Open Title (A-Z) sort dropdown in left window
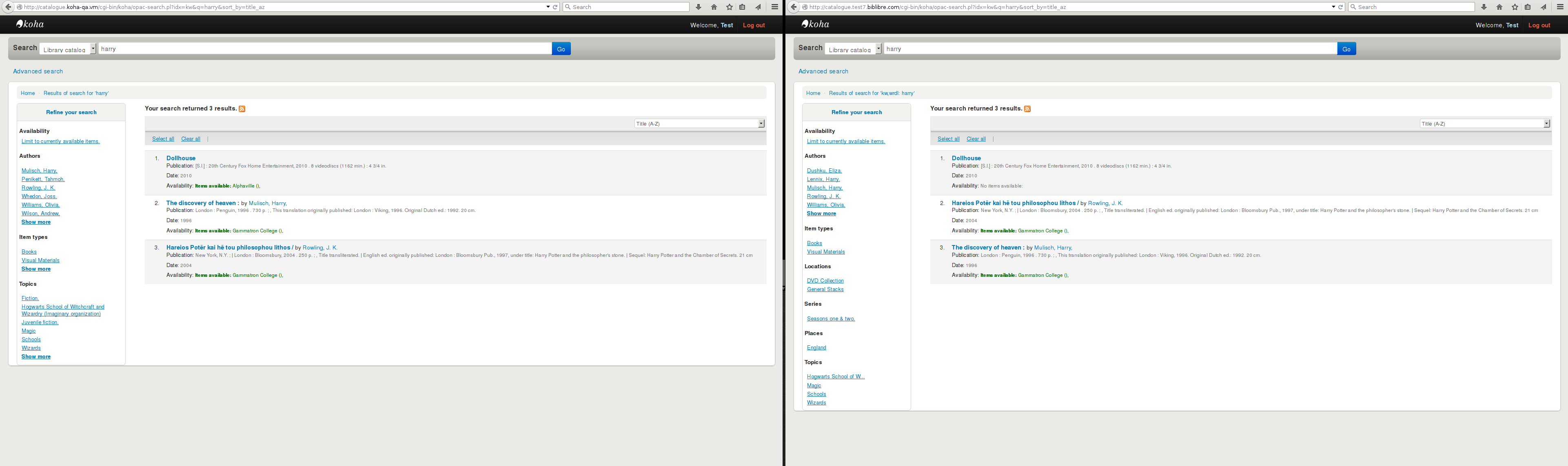 coord(699,124)
